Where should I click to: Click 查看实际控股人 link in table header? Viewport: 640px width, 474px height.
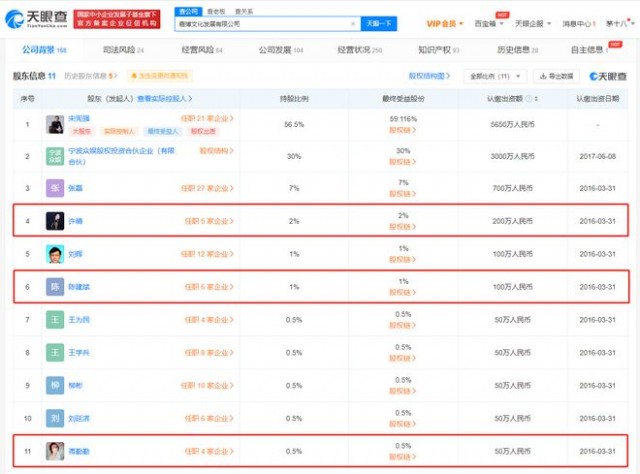(165, 99)
